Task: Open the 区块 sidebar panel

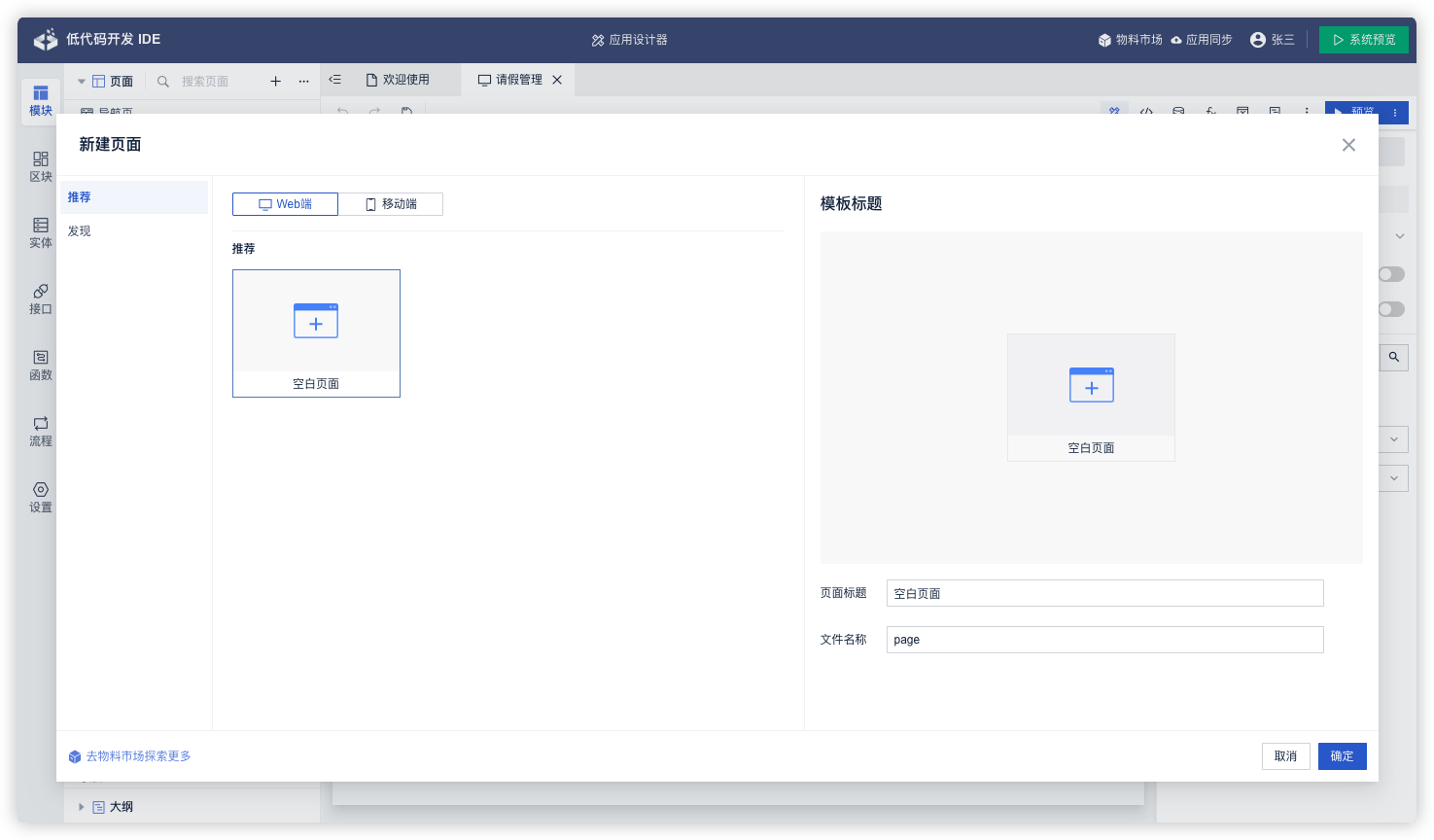Action: point(40,166)
